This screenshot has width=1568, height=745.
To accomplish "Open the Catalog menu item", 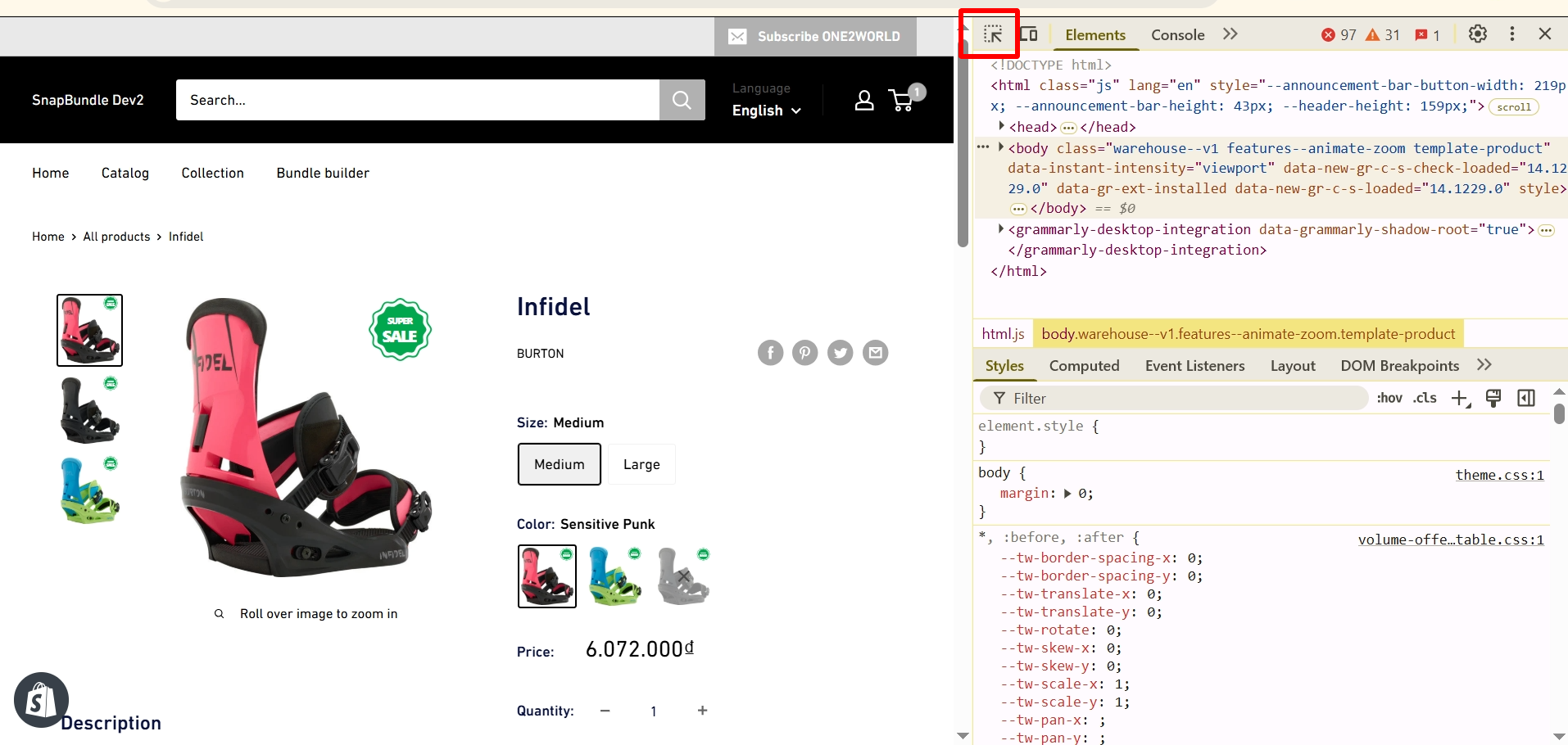I will 125,173.
